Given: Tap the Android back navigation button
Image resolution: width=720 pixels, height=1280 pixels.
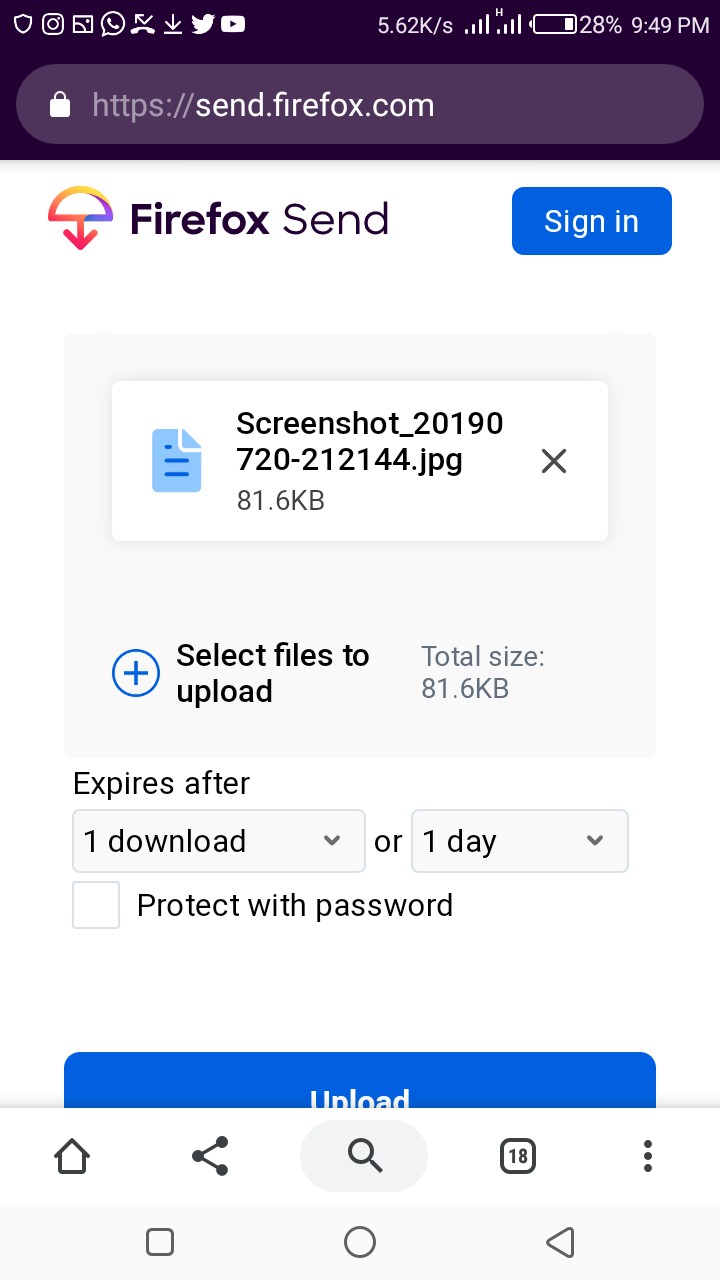Looking at the screenshot, I should (560, 1242).
